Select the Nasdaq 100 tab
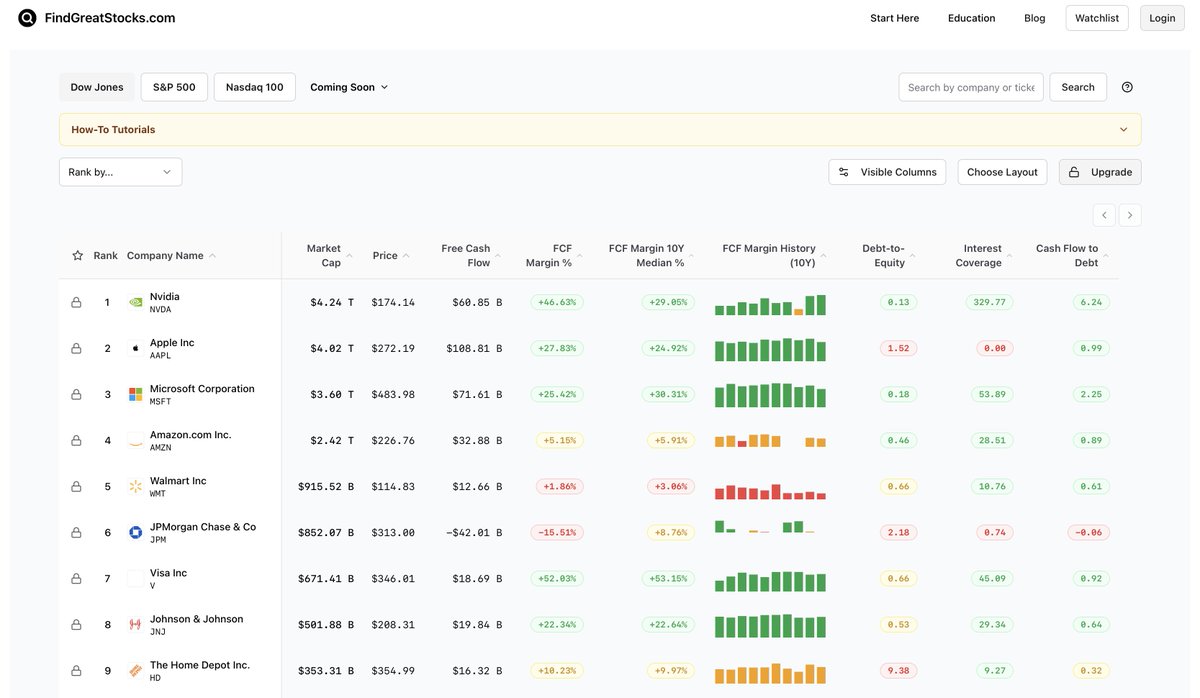This screenshot has width=1200, height=698. [254, 87]
